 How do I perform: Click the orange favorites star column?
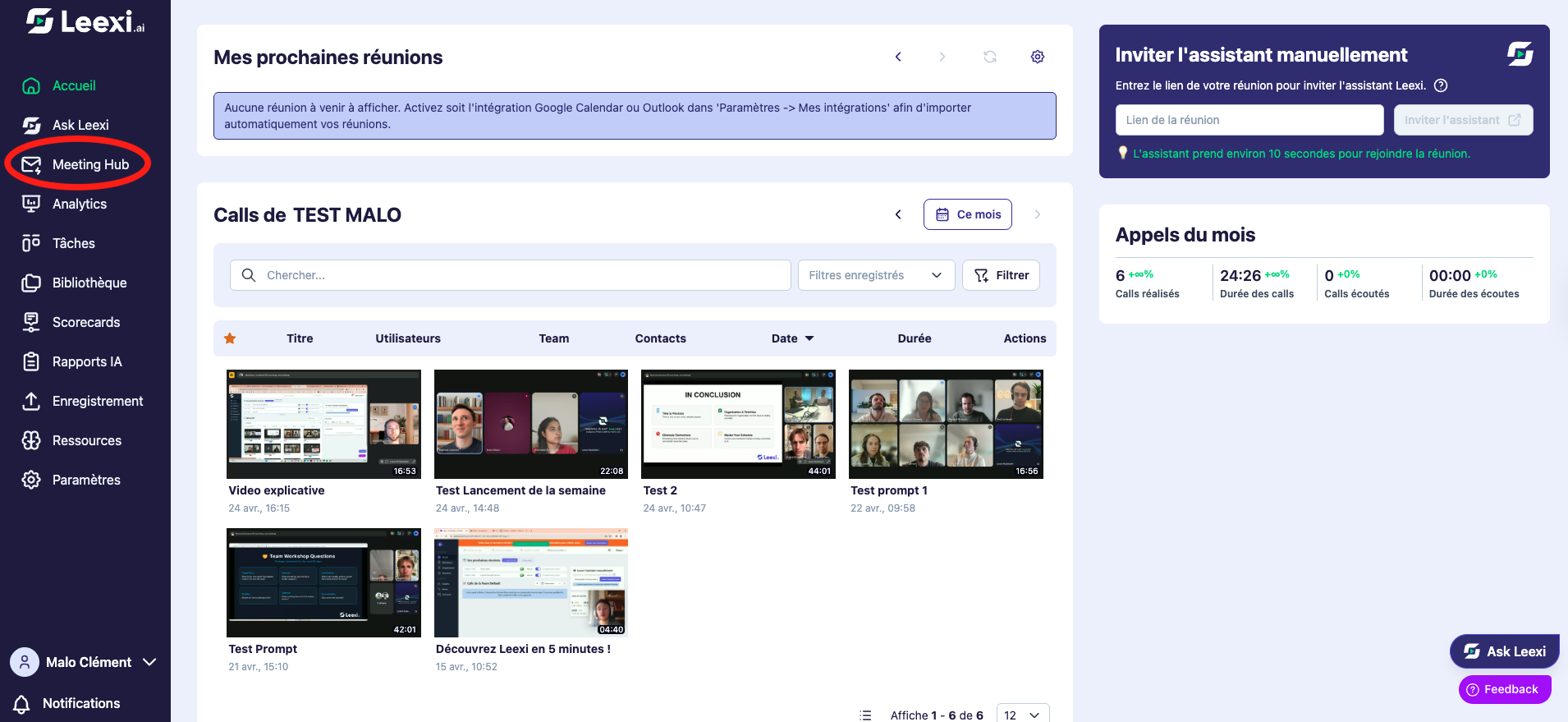pos(230,338)
